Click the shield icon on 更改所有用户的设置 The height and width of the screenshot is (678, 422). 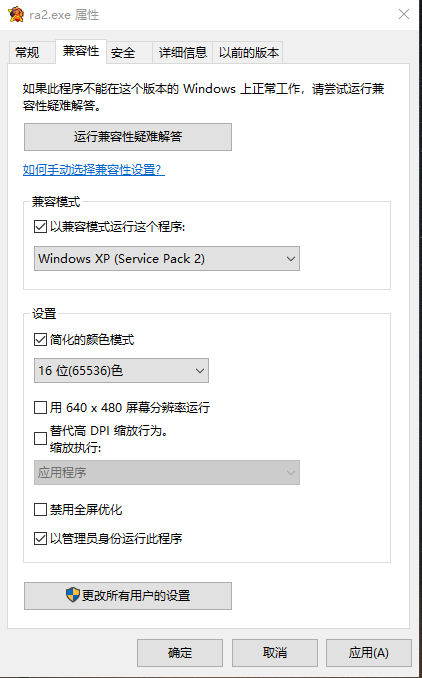73,595
